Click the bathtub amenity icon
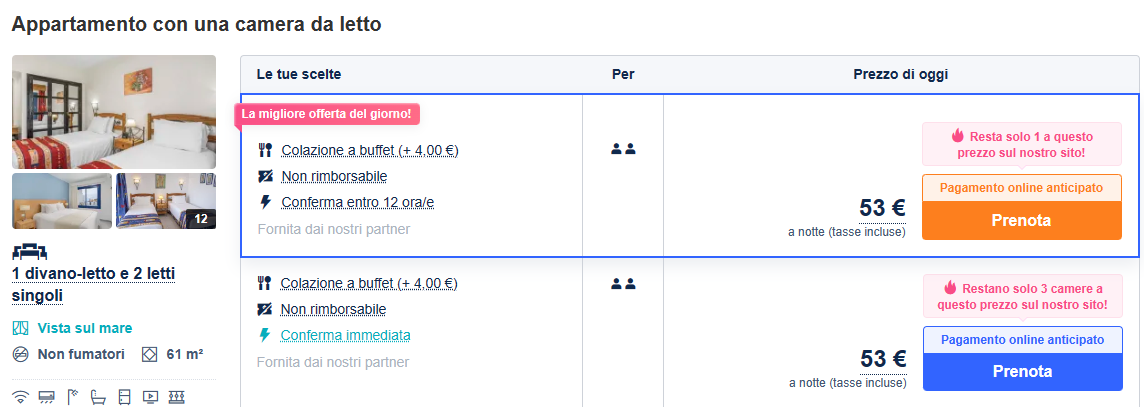This screenshot has height=407, width=1144. point(98,396)
